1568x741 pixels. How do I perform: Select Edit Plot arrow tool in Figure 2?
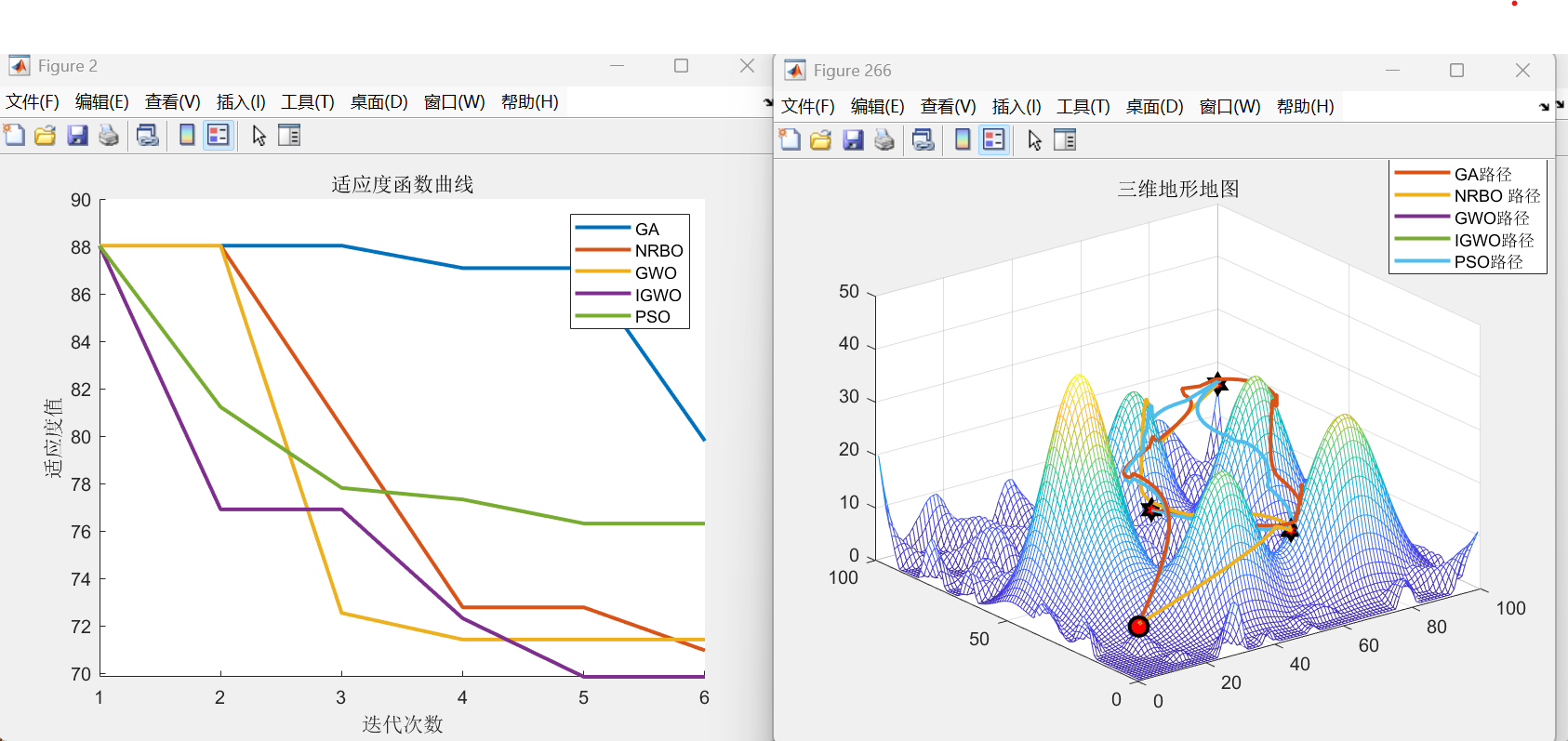259,136
